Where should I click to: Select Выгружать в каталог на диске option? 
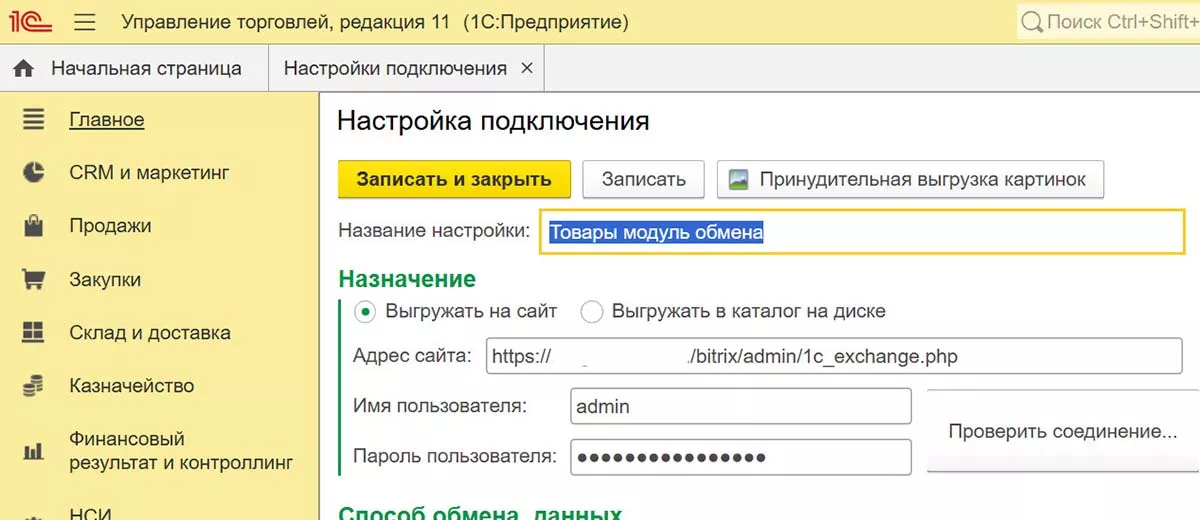(x=592, y=311)
